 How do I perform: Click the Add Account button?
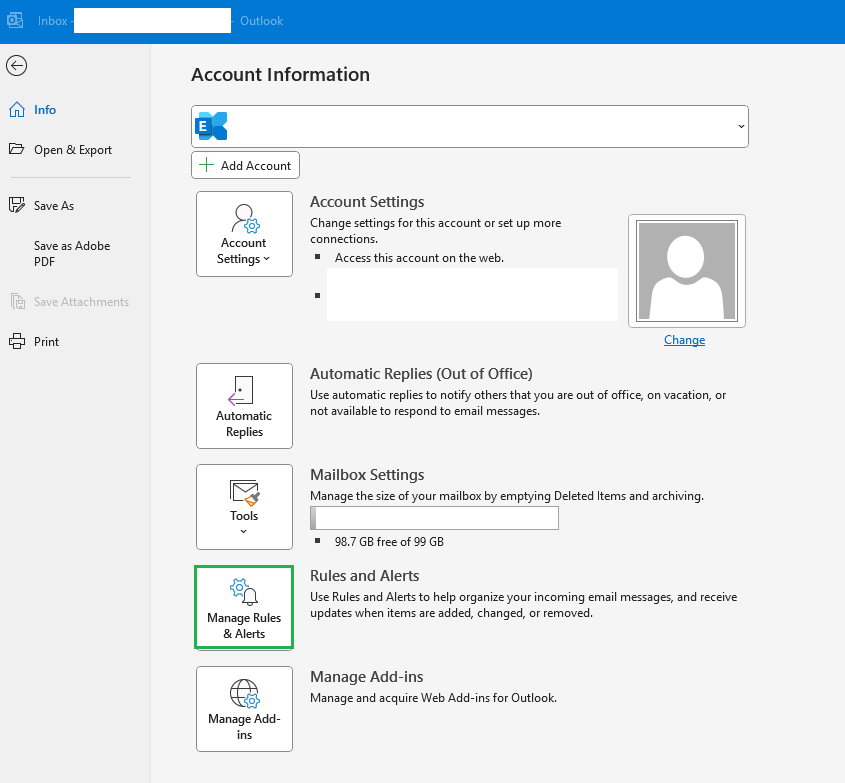[x=245, y=165]
